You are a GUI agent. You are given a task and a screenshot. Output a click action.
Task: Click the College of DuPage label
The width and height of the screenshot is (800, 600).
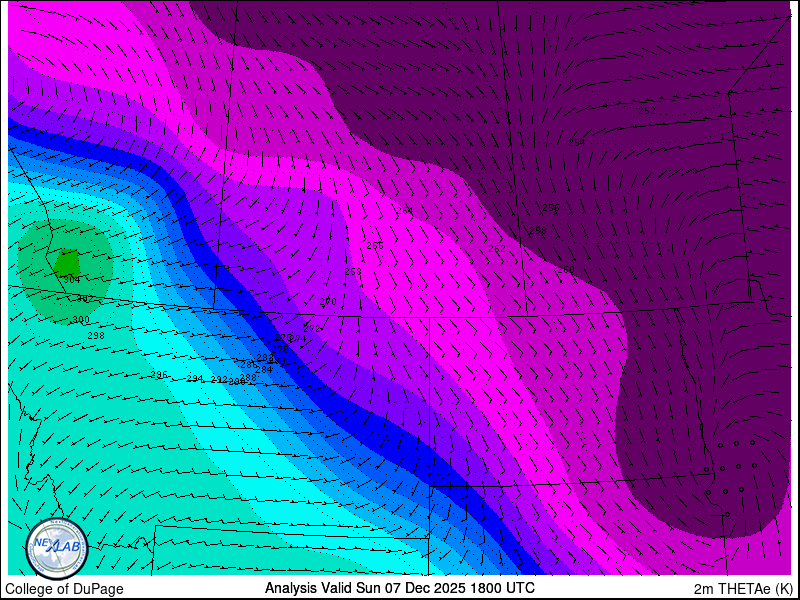coord(64,589)
